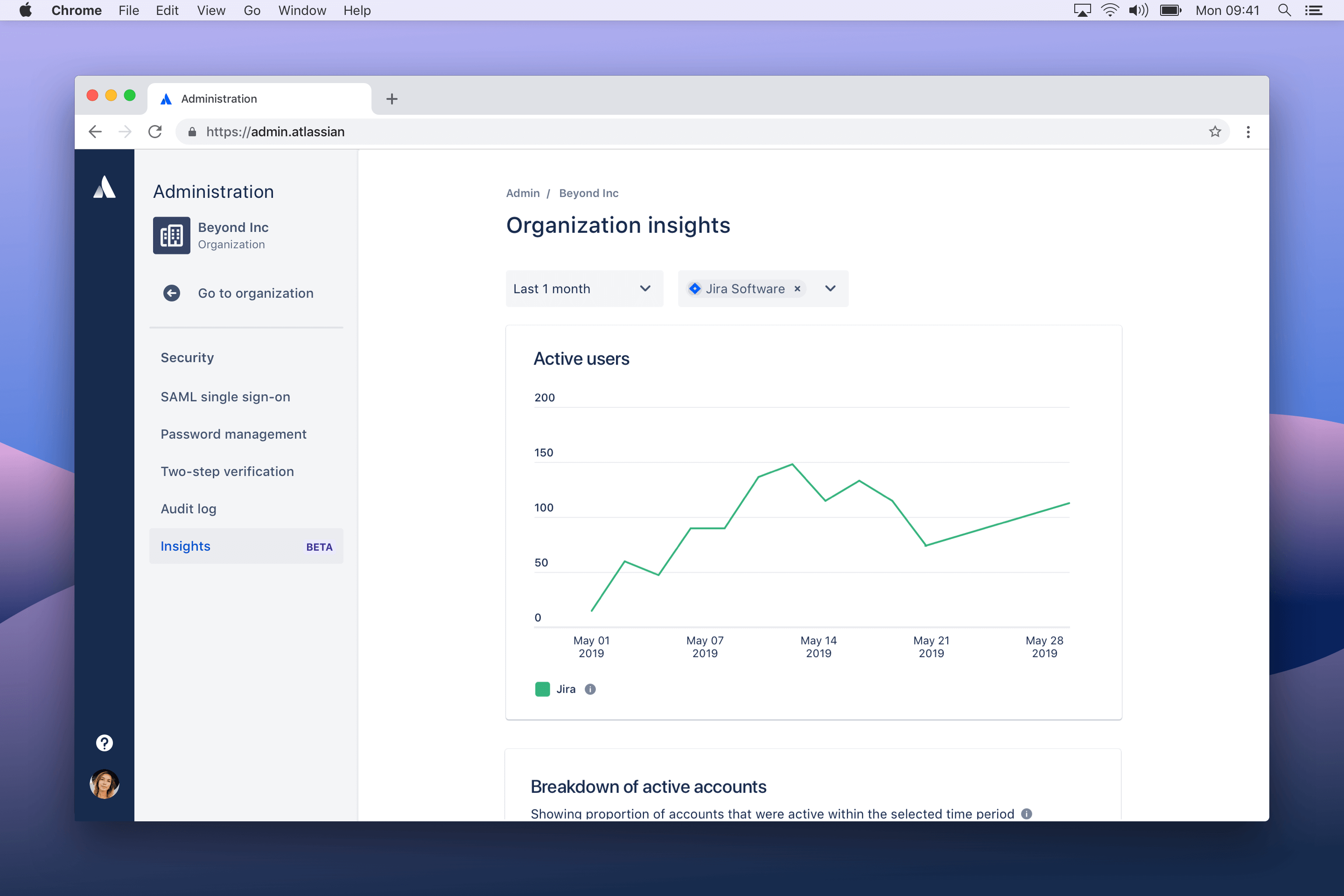Click the bookmark/star icon in address bar

click(x=1215, y=131)
